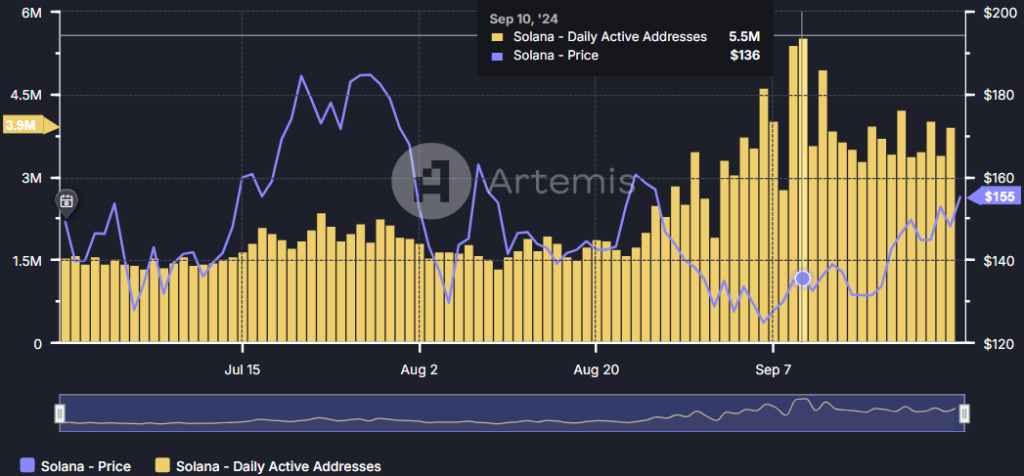
Task: Click the $136 value in tooltip
Action: [745, 56]
